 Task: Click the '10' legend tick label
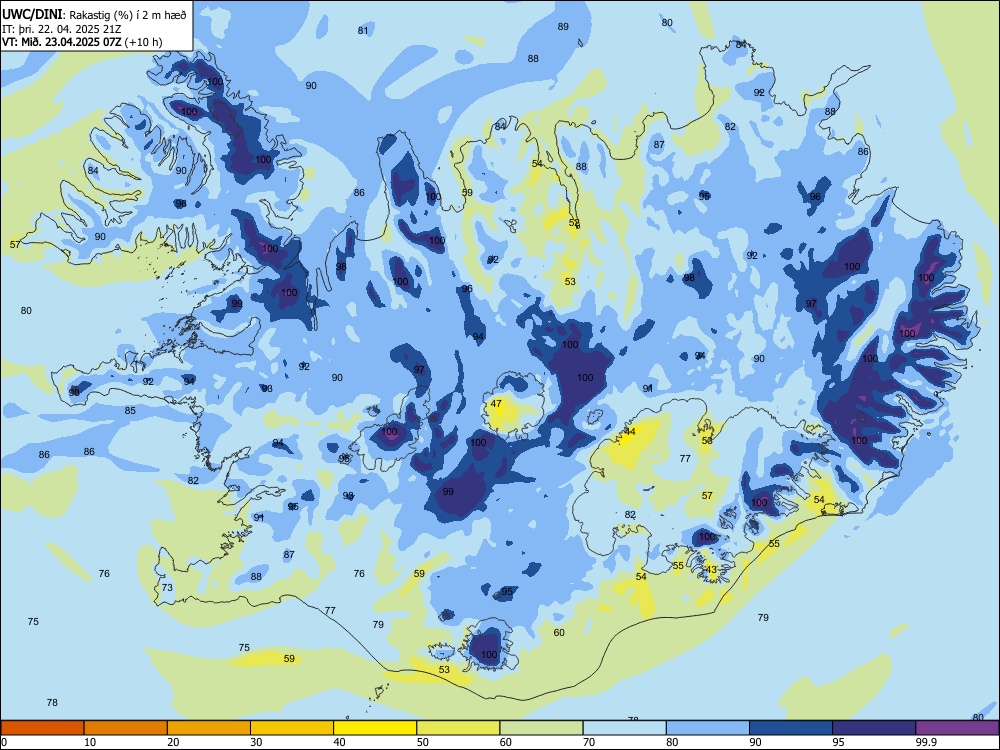(90, 742)
